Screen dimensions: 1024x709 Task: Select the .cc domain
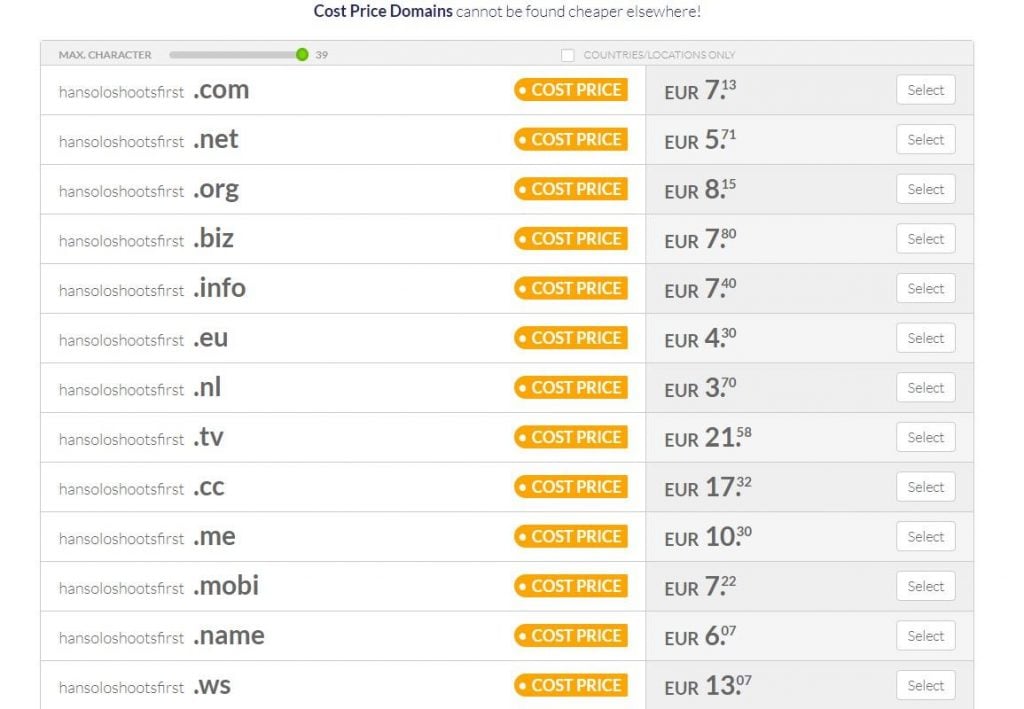click(925, 487)
